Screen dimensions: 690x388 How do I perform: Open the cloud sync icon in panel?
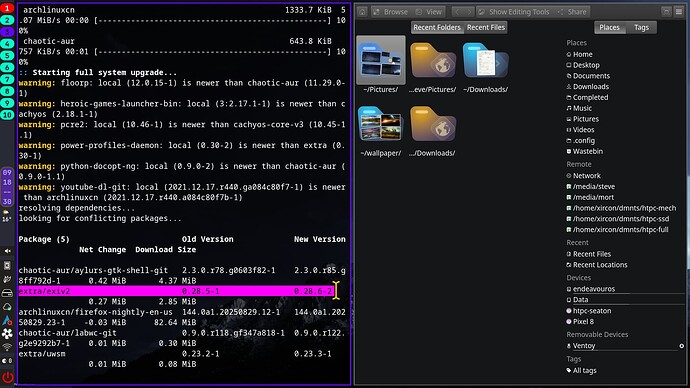tap(7, 307)
